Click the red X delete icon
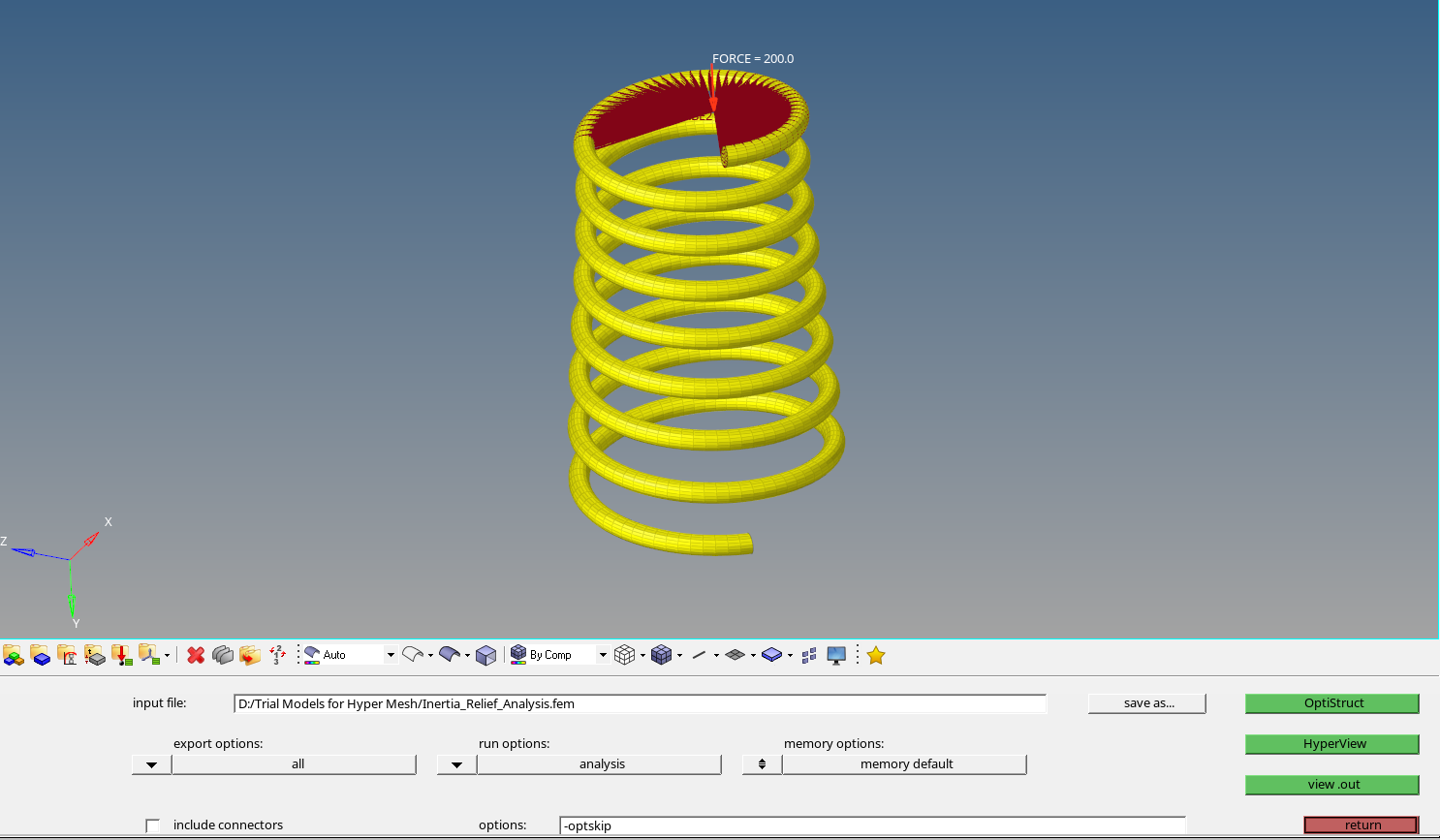1440x840 pixels. coord(196,656)
